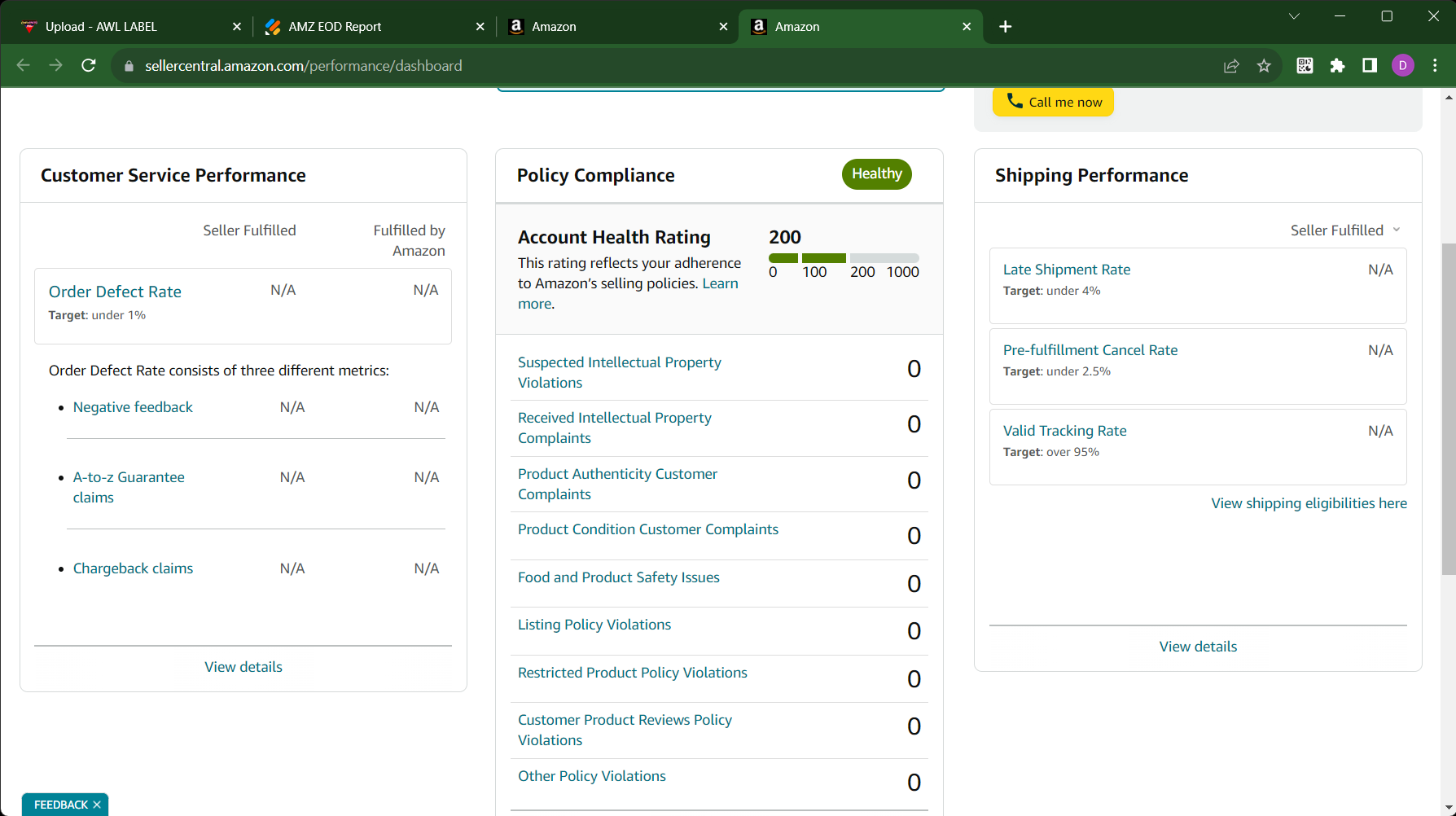The image size is (1456, 816).
Task: Open the QR code extension
Action: click(x=1305, y=66)
